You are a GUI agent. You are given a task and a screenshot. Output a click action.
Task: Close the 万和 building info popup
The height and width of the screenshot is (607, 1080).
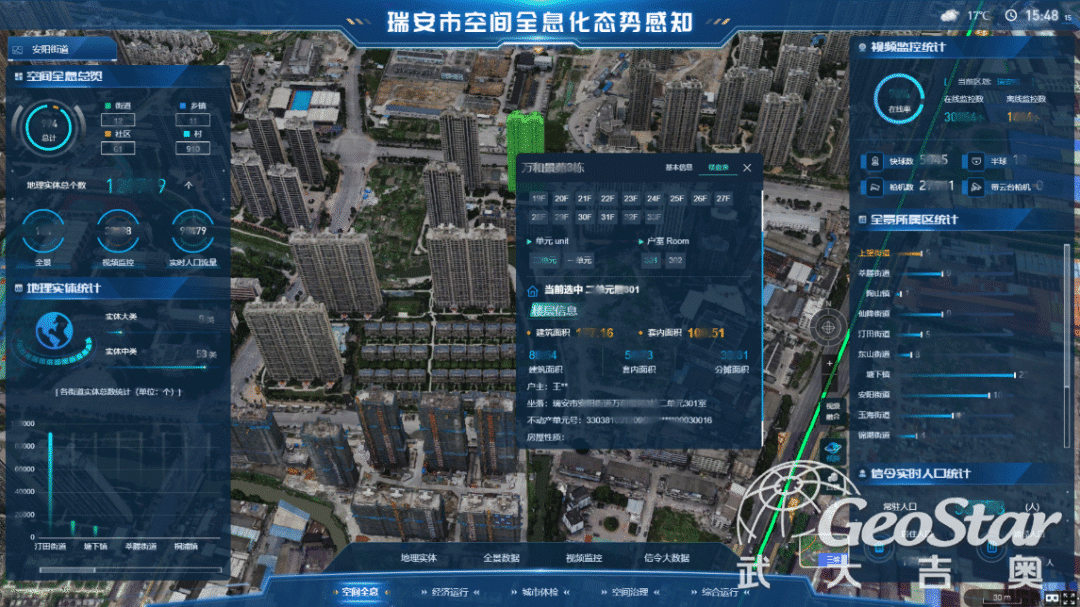click(746, 168)
